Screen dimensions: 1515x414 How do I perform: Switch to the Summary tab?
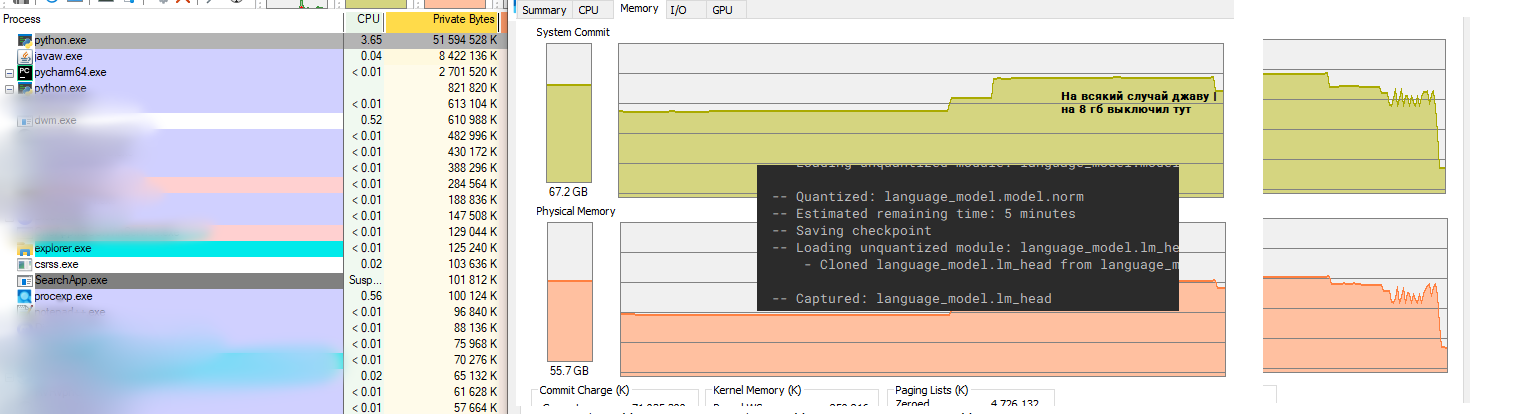coord(544,10)
